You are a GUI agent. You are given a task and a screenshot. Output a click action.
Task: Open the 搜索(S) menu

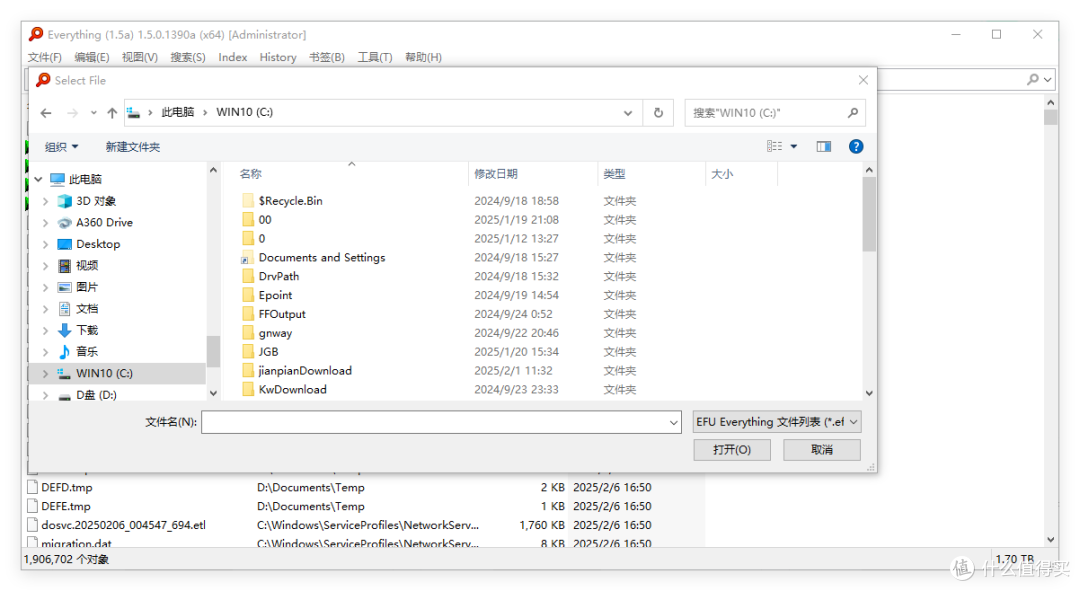click(x=188, y=57)
